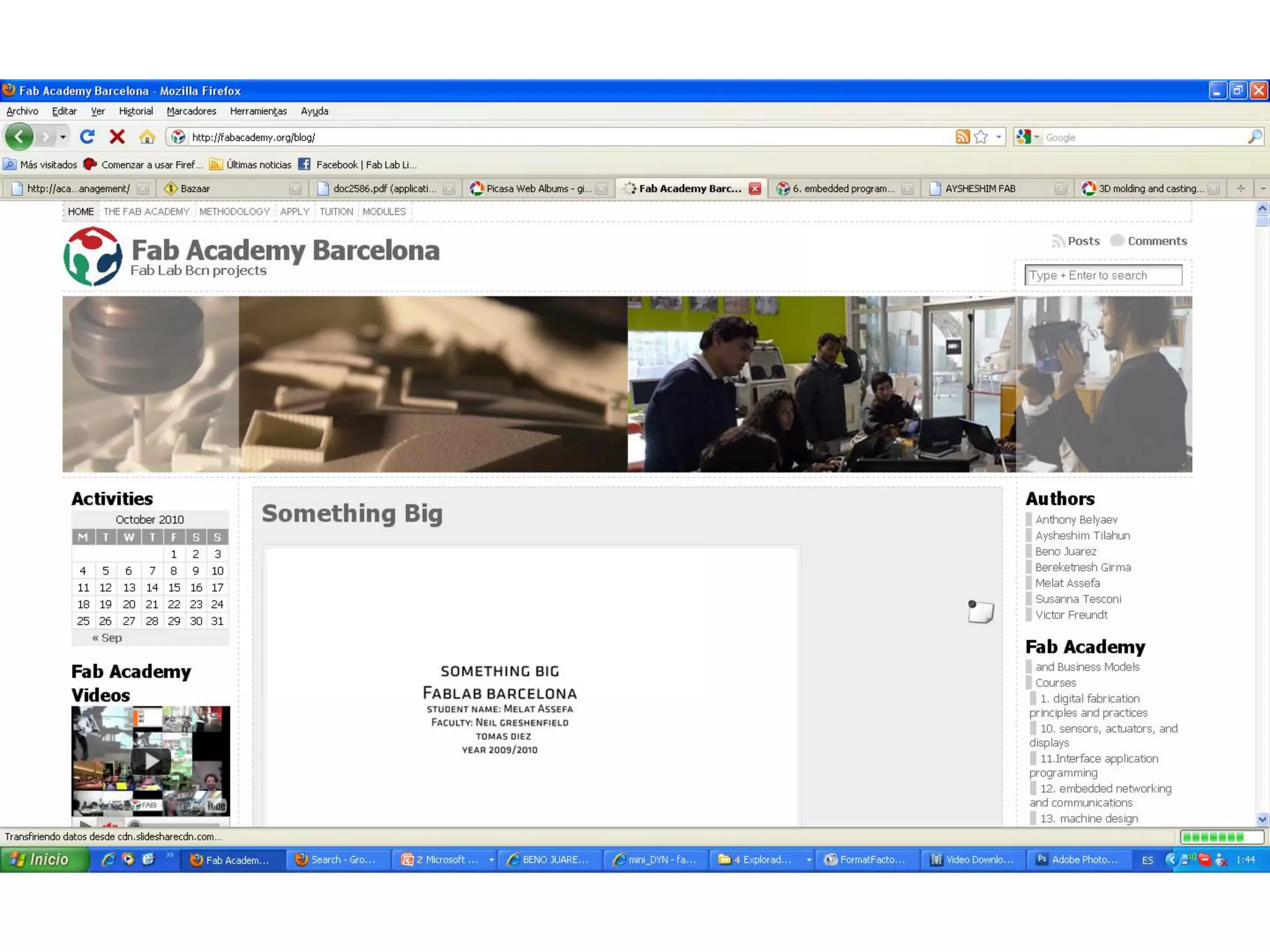Click the Google search magnifier icon

1254,137
